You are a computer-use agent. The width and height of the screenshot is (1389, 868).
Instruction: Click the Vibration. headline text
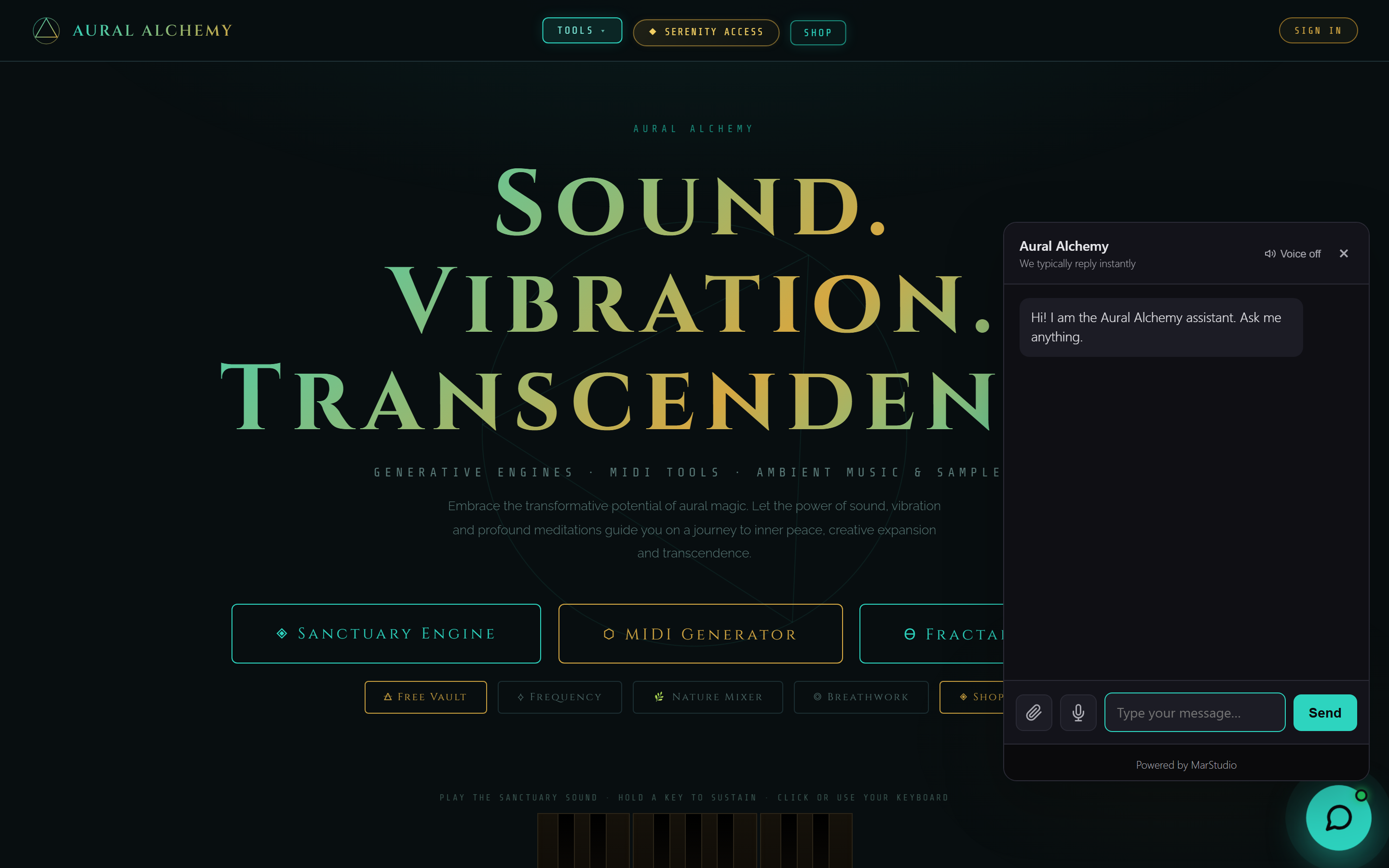pos(689,299)
